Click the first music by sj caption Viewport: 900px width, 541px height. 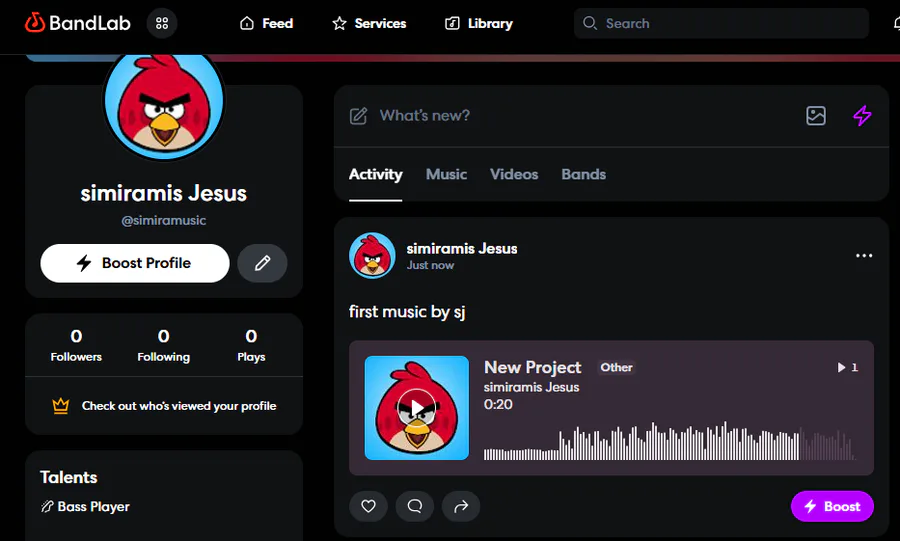click(x=407, y=312)
